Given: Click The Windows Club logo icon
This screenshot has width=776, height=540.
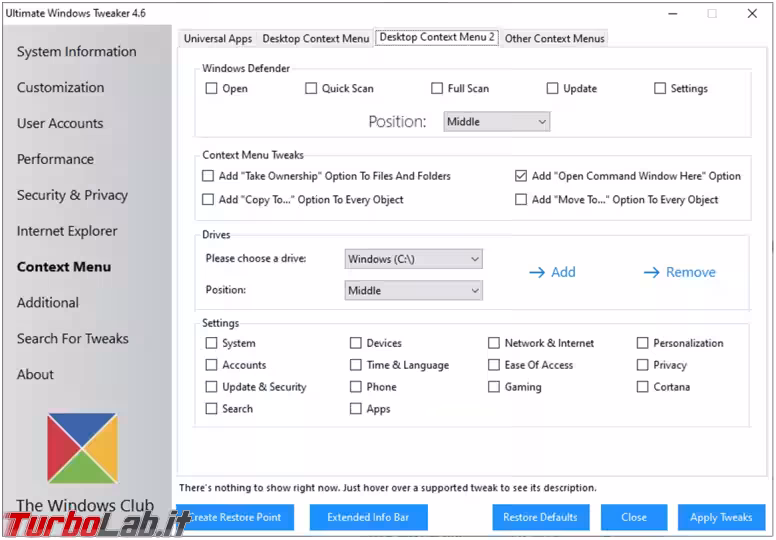Looking at the screenshot, I should 82,448.
